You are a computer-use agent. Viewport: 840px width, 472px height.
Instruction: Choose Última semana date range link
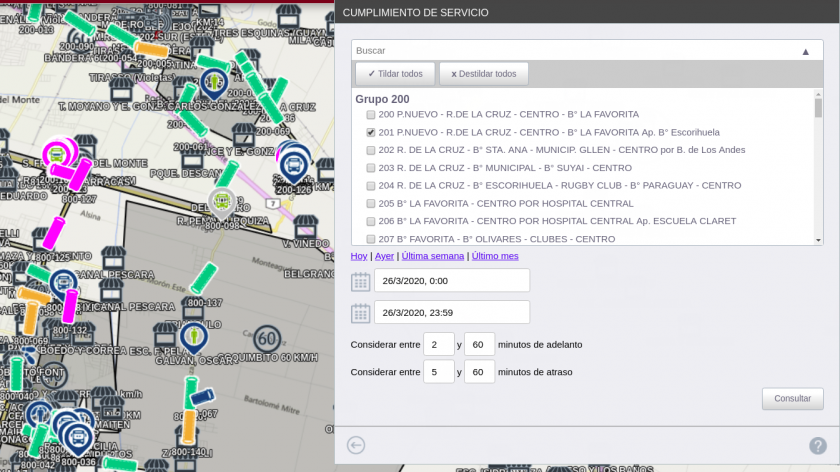[433, 256]
